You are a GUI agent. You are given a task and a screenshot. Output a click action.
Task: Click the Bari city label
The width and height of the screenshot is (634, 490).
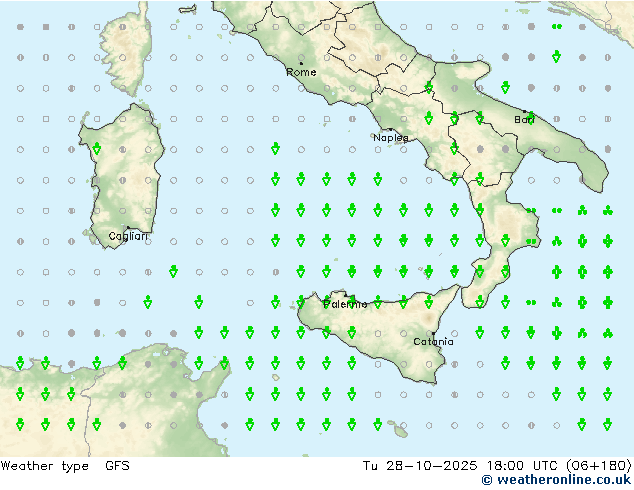[524, 120]
